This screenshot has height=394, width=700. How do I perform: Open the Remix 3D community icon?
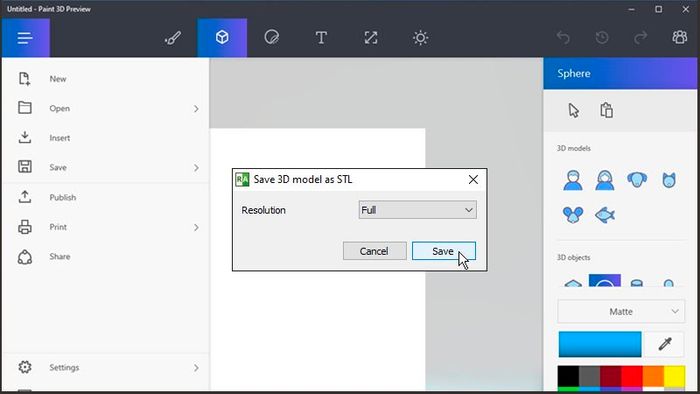[679, 37]
